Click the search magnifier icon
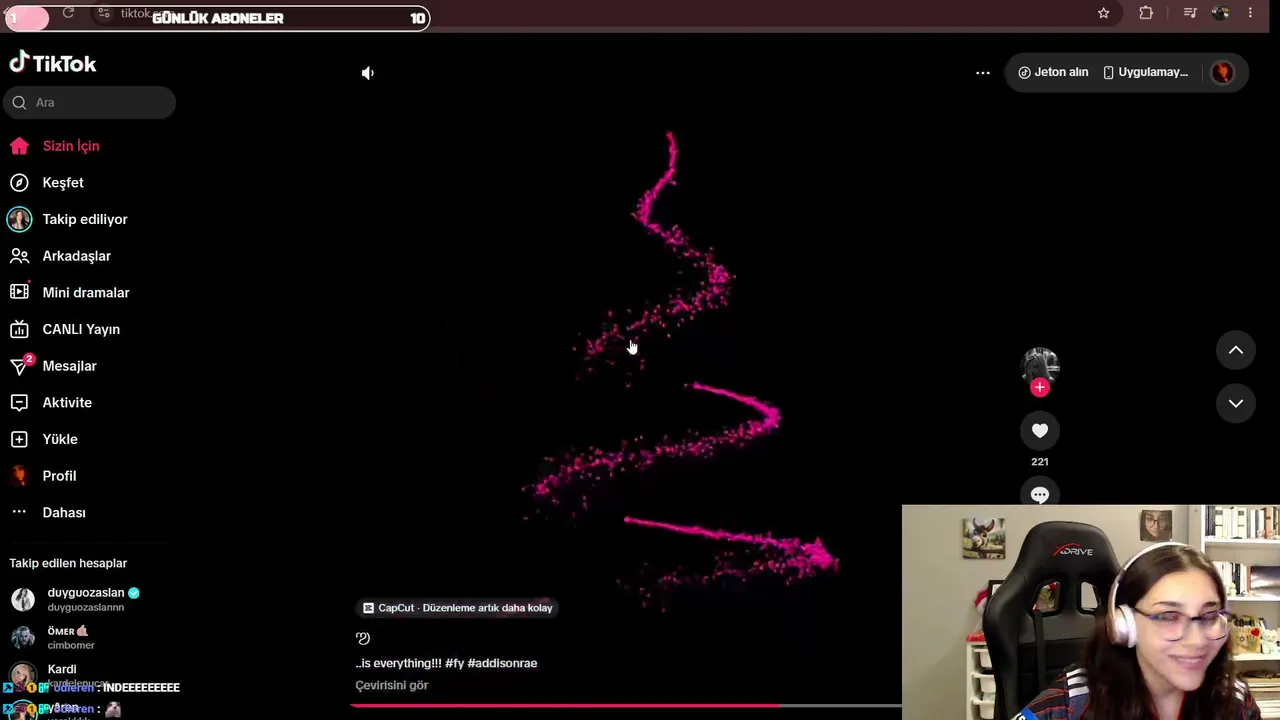 [x=19, y=102]
